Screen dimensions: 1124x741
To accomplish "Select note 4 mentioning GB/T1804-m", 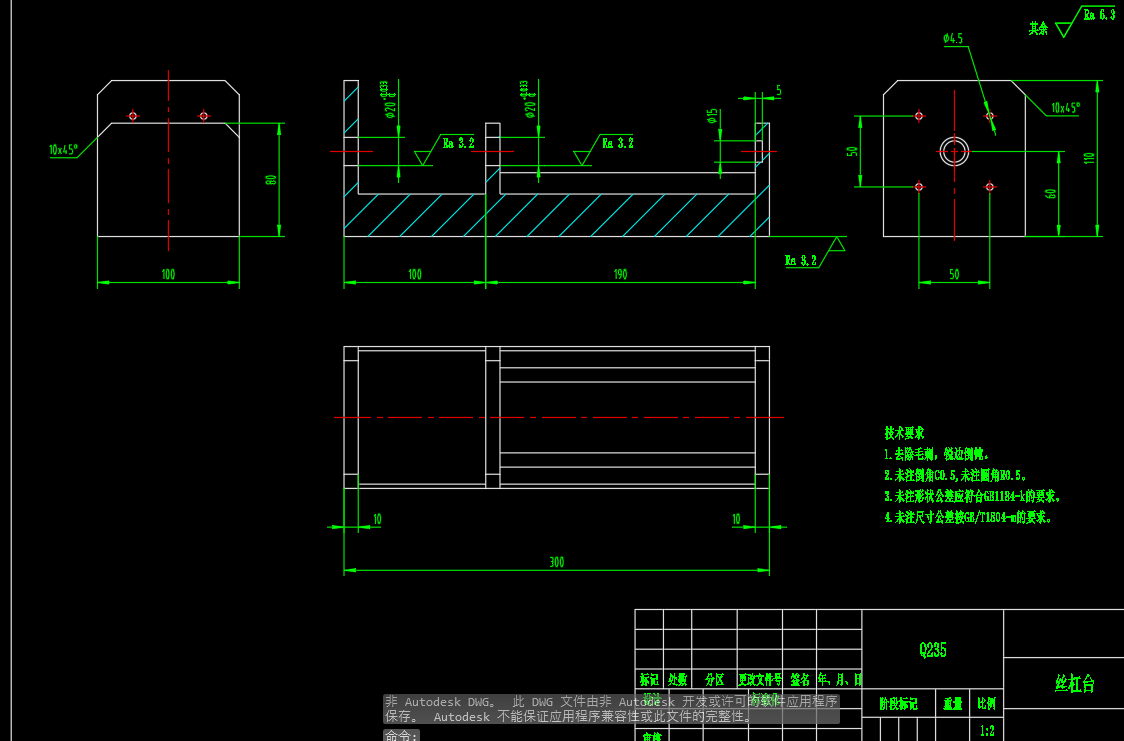I will pyautogui.click(x=968, y=517).
